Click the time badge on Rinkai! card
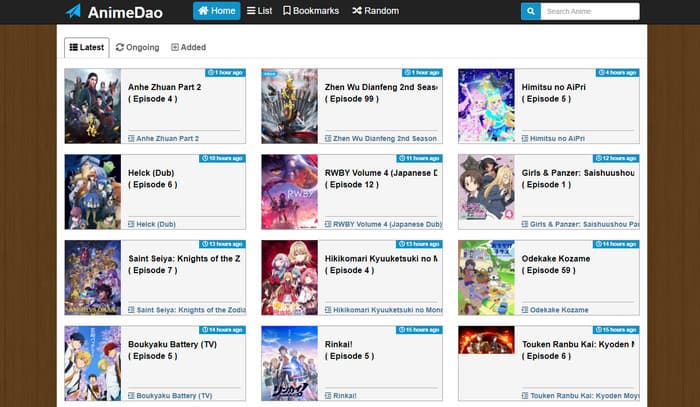Screen dimensions: 700x407 419,330
